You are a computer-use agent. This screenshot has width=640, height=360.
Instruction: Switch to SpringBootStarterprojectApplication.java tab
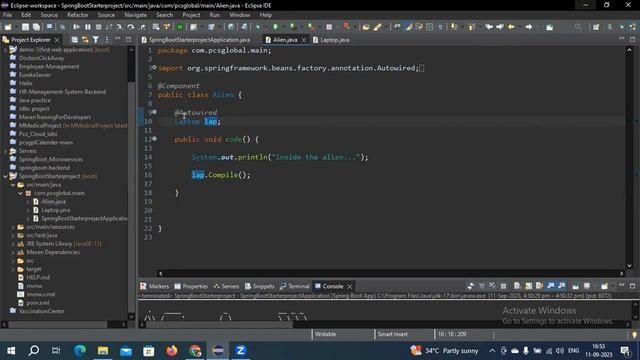point(196,40)
